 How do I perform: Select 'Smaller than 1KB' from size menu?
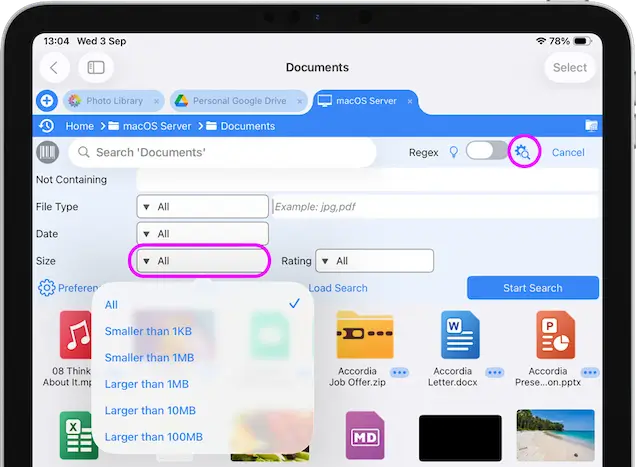(x=148, y=330)
